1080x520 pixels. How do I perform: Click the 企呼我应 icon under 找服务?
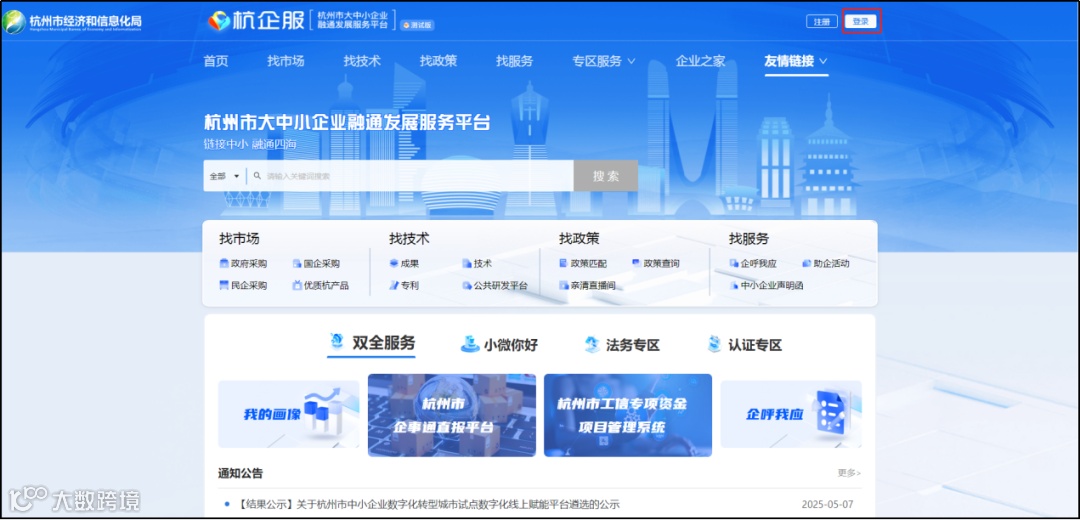click(x=734, y=263)
